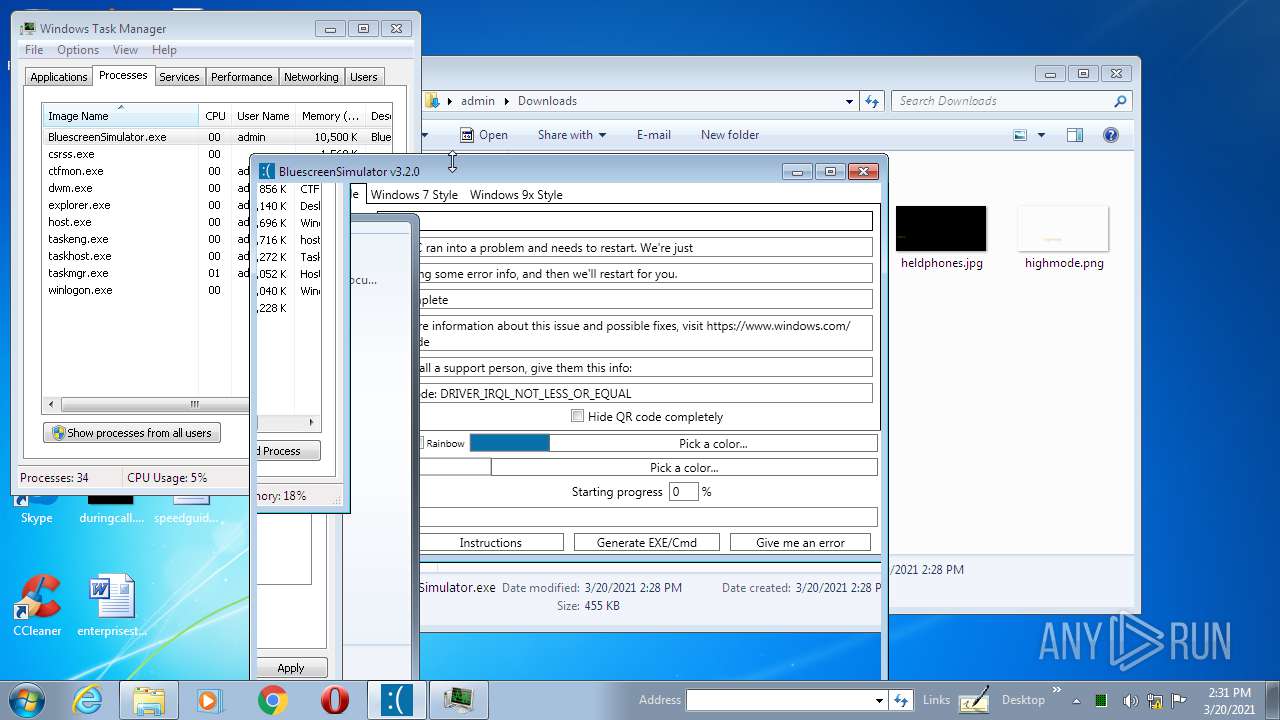Launch Opera browser from the taskbar

(x=335, y=700)
